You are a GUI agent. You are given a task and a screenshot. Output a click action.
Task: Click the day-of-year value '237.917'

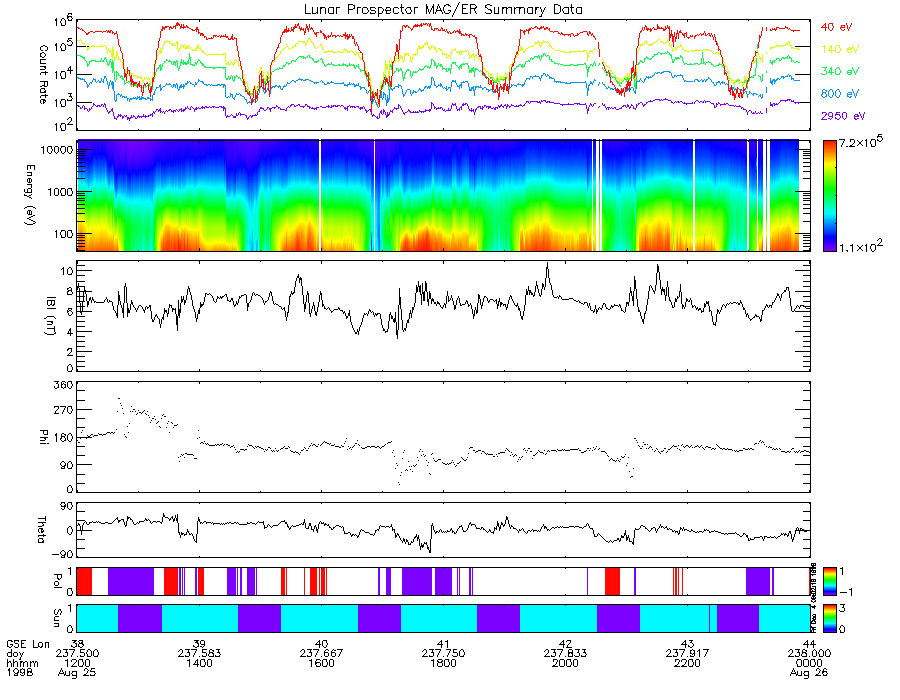point(687,654)
